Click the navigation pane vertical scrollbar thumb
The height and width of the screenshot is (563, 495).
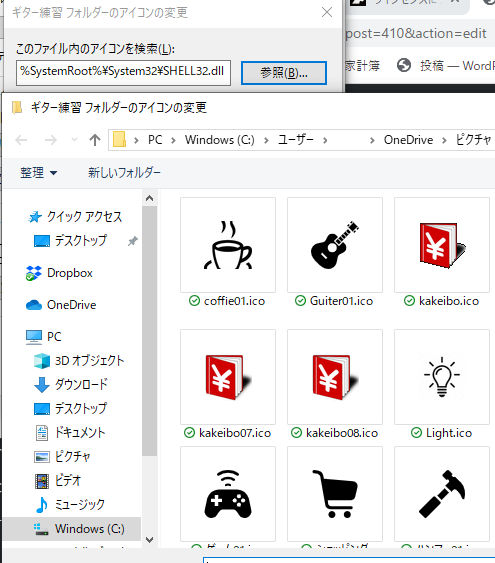pos(150,331)
